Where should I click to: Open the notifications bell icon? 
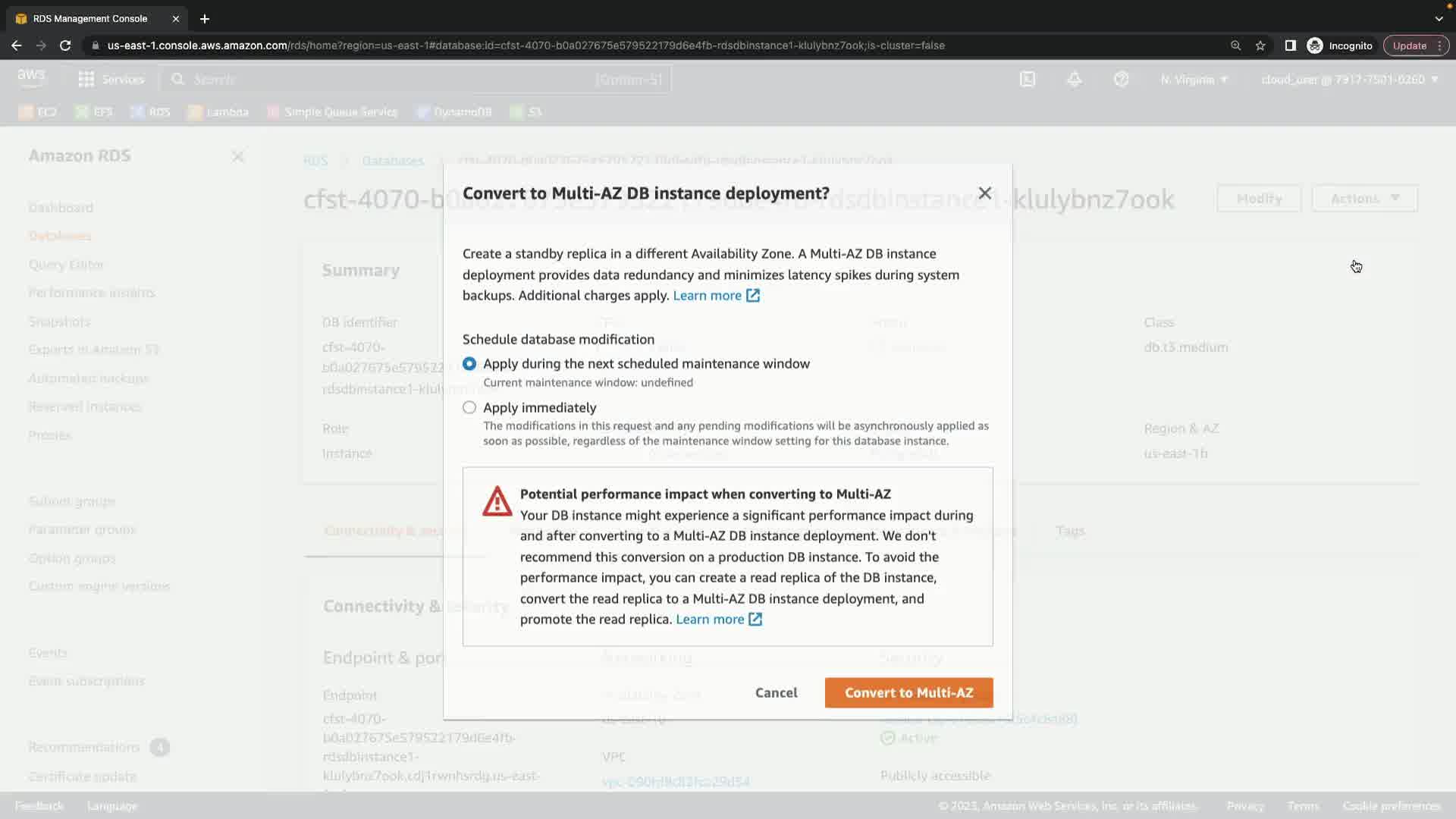click(x=1074, y=79)
